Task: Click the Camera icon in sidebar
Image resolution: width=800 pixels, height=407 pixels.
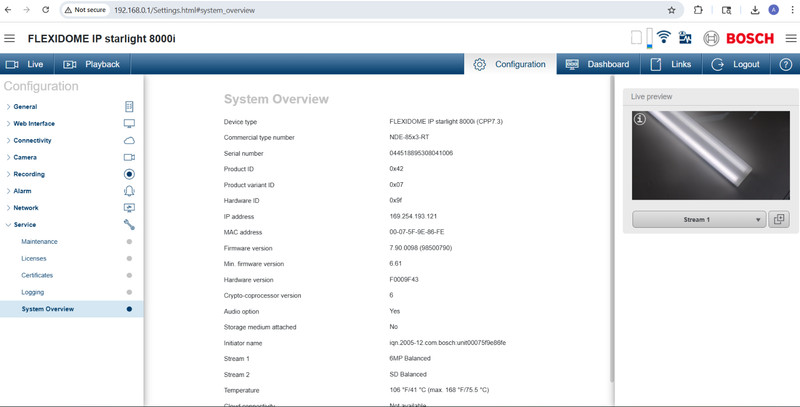Action: 129,157
